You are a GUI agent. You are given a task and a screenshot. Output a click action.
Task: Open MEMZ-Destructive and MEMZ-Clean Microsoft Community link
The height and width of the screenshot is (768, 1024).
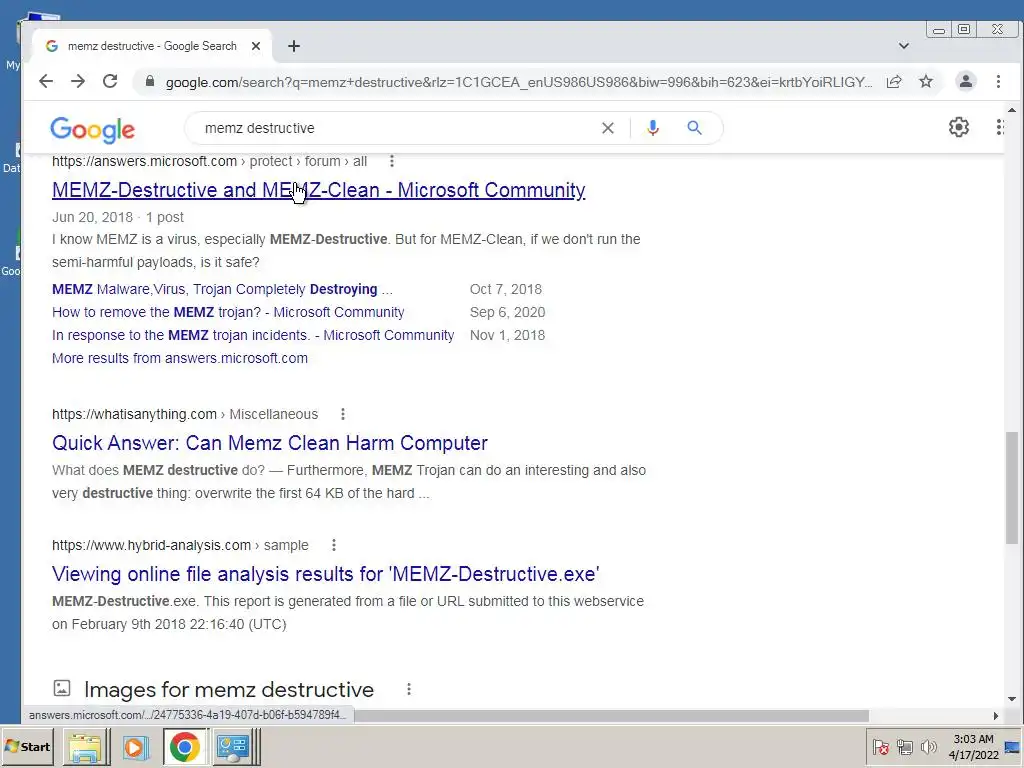(319, 190)
